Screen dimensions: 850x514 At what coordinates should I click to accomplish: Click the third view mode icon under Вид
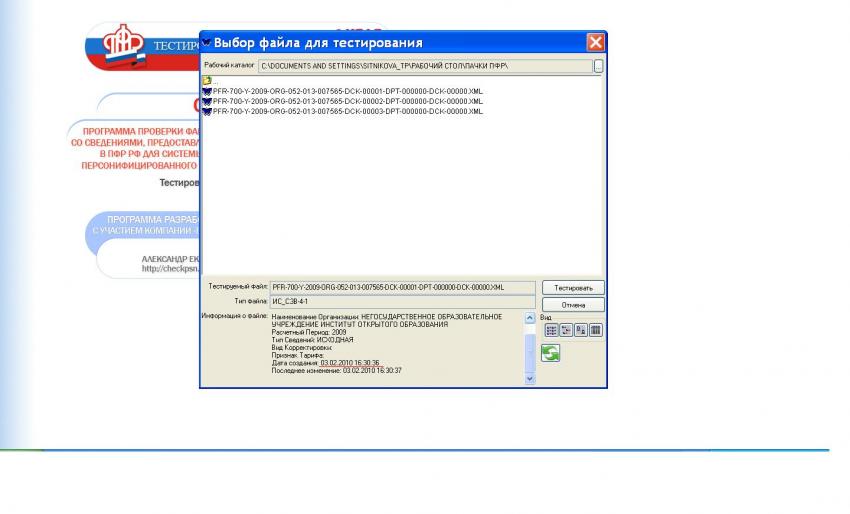(581, 330)
